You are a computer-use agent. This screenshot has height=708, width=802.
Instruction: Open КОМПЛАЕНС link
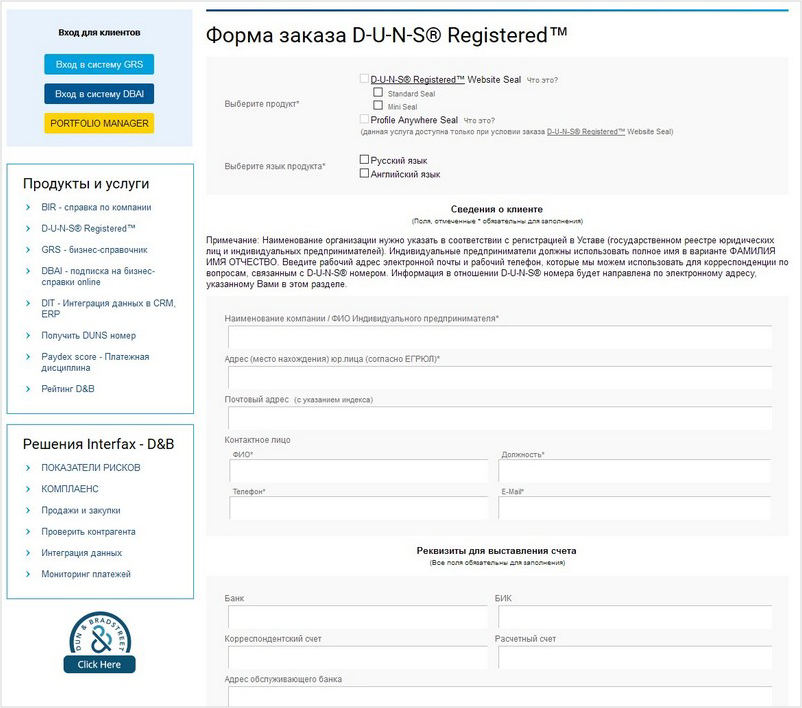click(70, 489)
